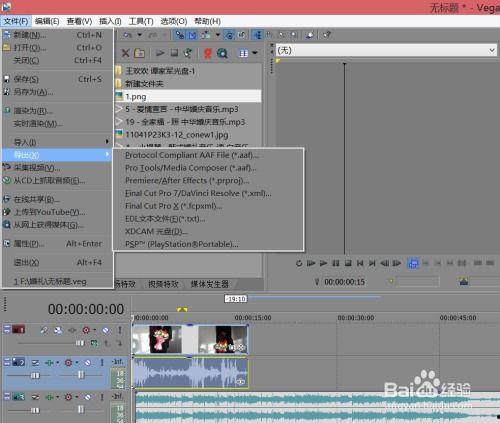Open automation dropdown arrow on audio track 2
500x423 pixels.
77,363
